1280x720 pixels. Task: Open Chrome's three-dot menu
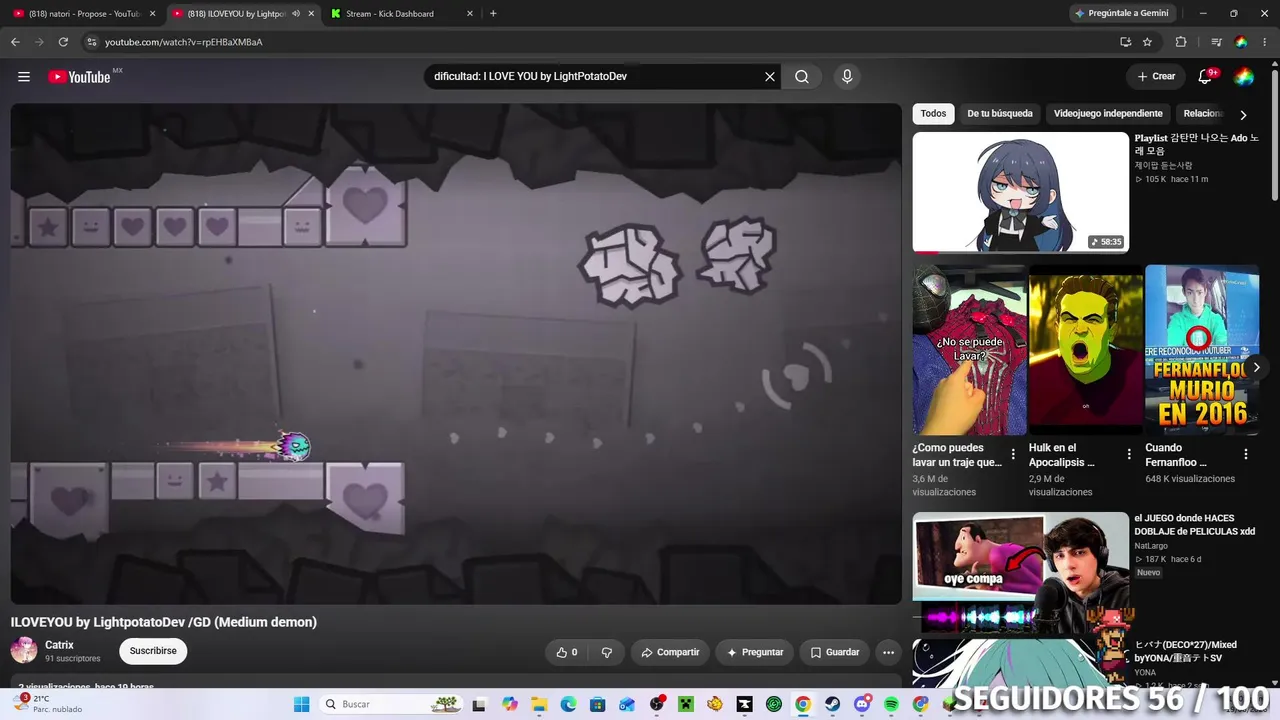(1265, 42)
